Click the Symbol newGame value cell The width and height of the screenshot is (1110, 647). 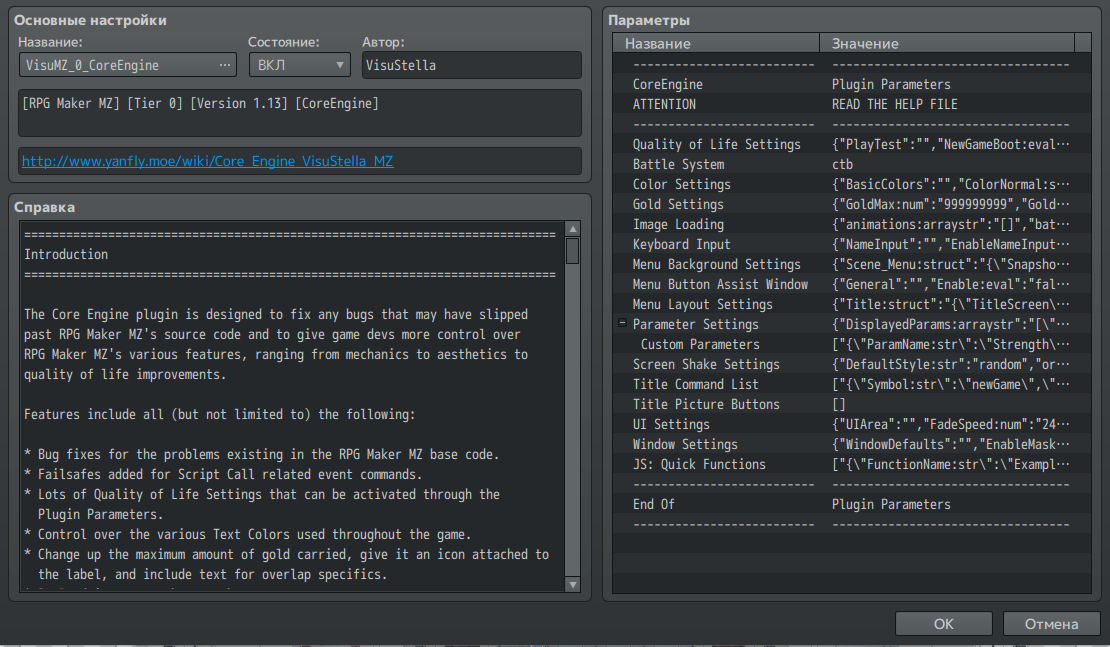coord(950,384)
